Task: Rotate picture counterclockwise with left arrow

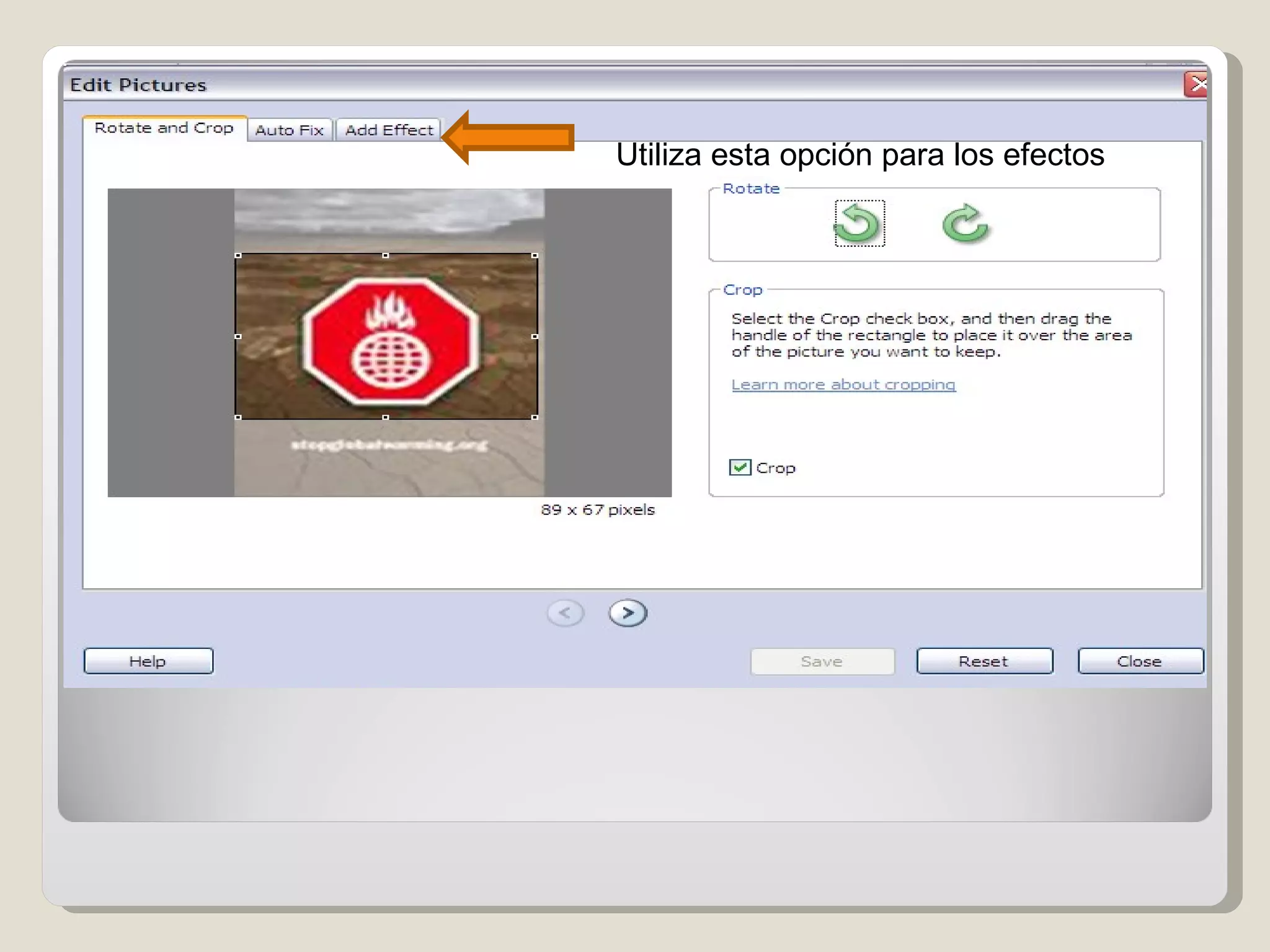Action: pyautogui.click(x=859, y=224)
